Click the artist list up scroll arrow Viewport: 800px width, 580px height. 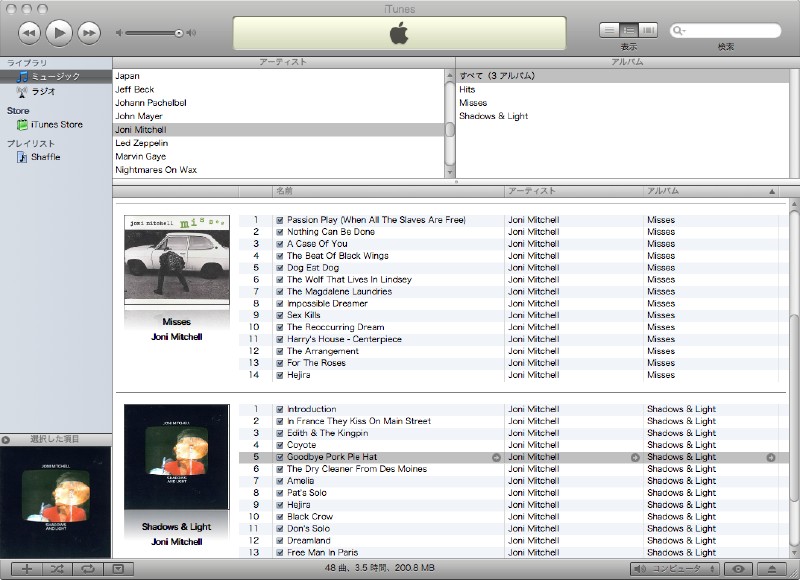click(x=450, y=75)
